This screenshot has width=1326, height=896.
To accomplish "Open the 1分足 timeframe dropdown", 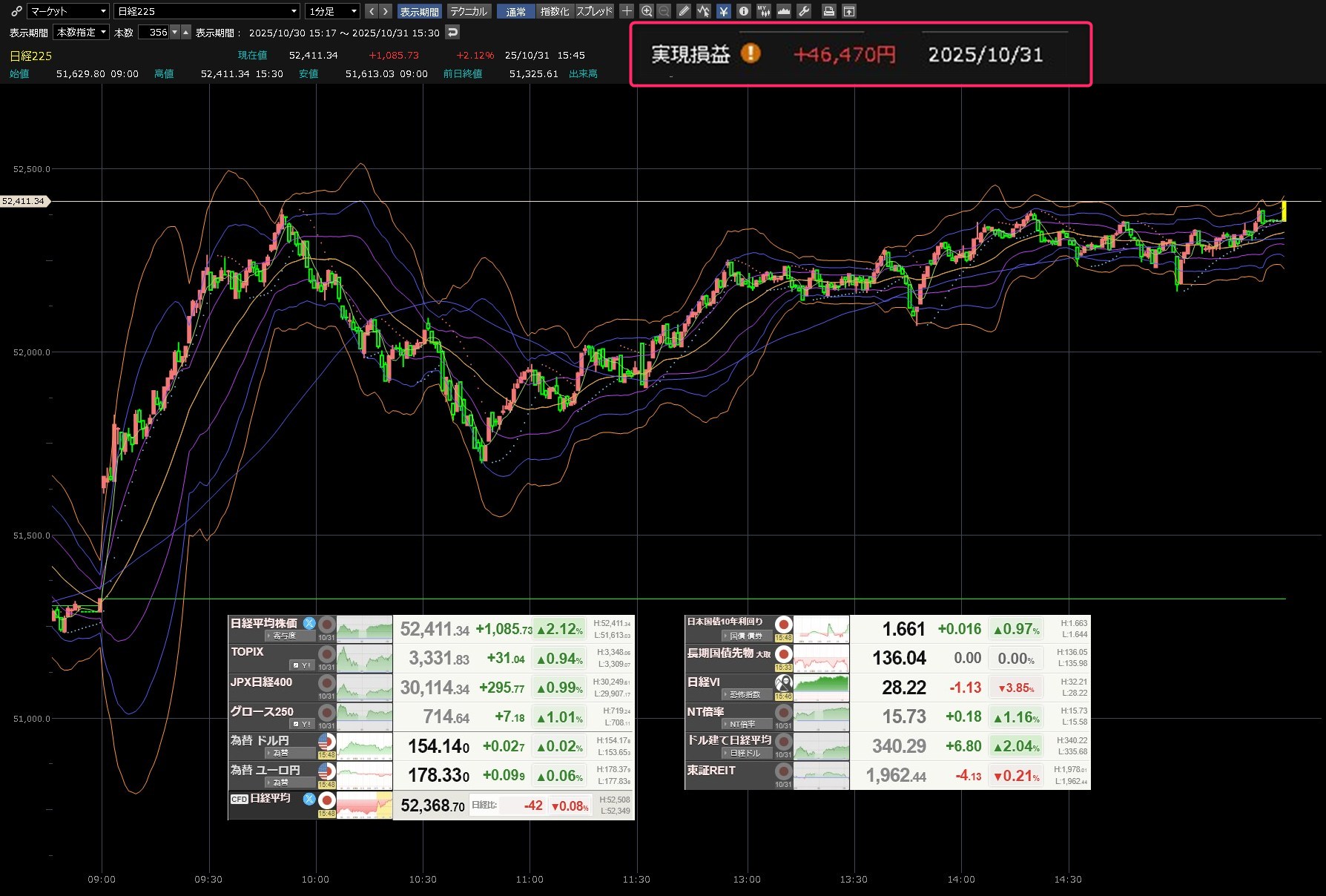I will click(332, 11).
